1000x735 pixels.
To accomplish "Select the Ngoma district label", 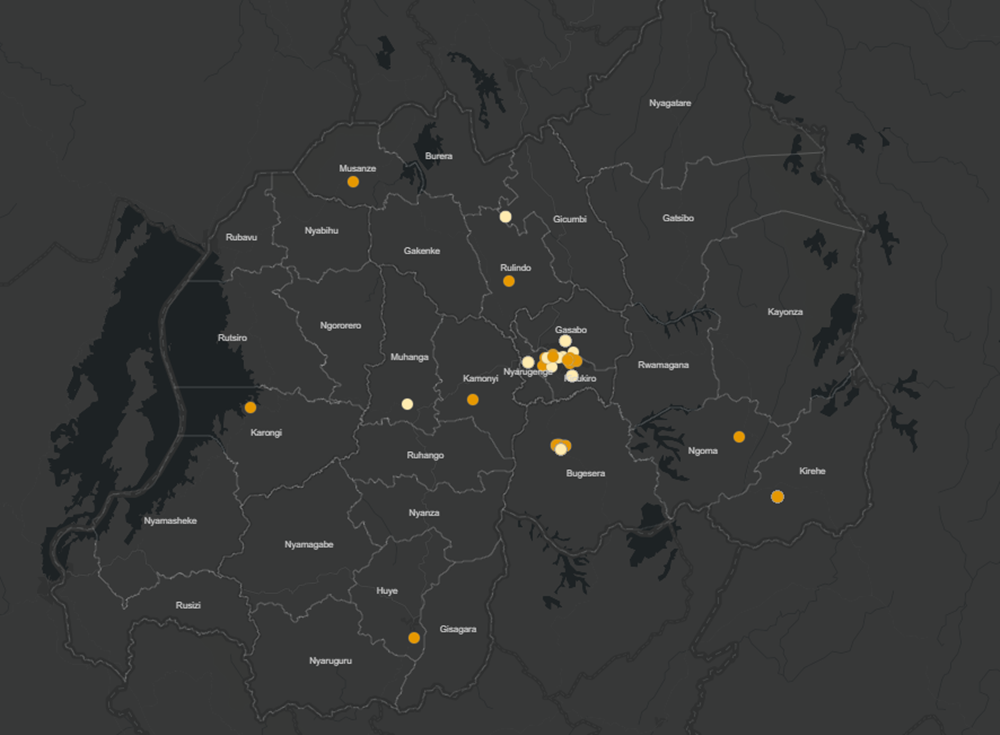I will coord(703,450).
